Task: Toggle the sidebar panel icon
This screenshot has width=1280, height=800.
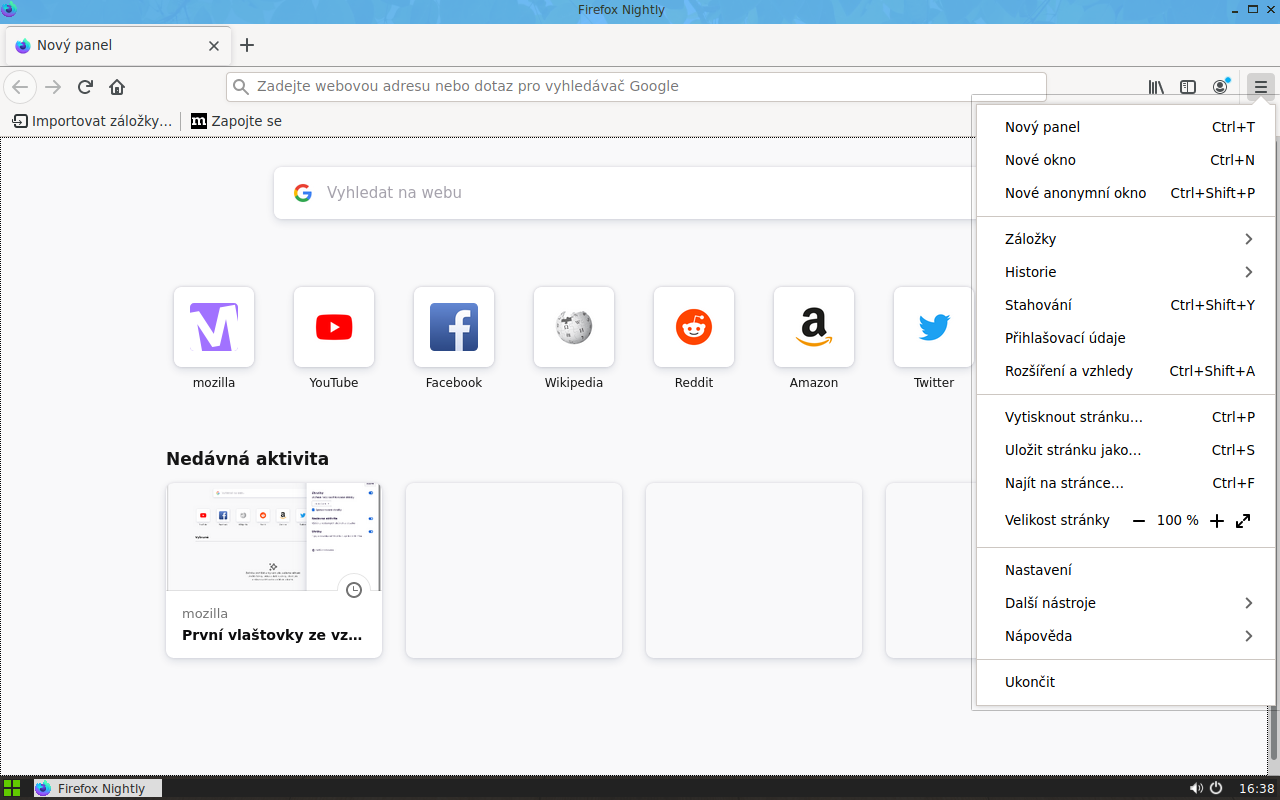Action: 1188,87
